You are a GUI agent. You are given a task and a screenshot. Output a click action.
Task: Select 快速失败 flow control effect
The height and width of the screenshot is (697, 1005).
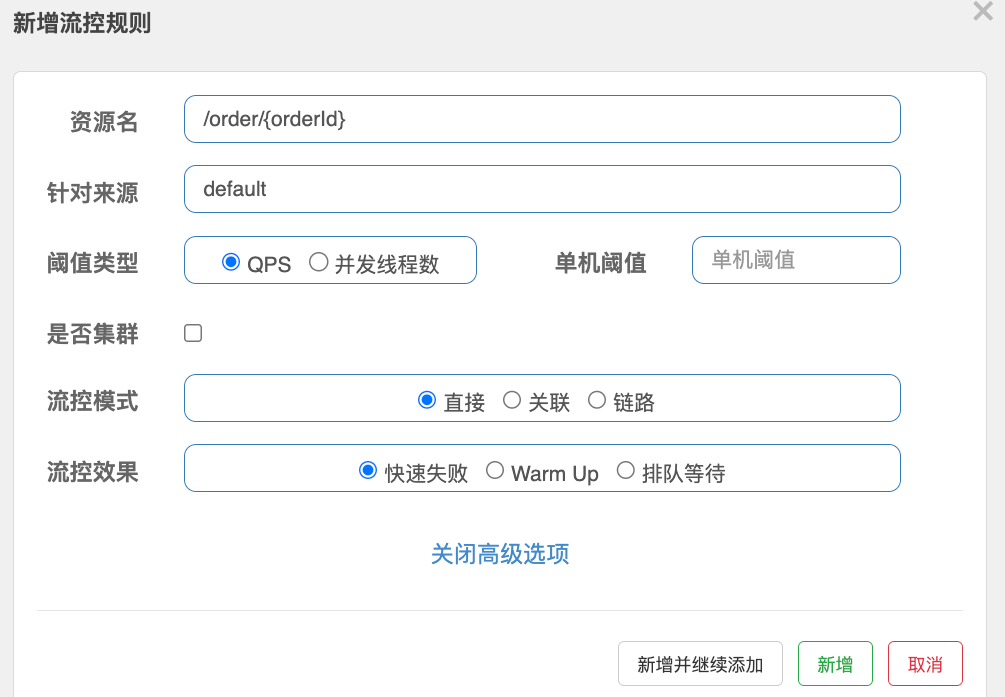[x=368, y=471]
